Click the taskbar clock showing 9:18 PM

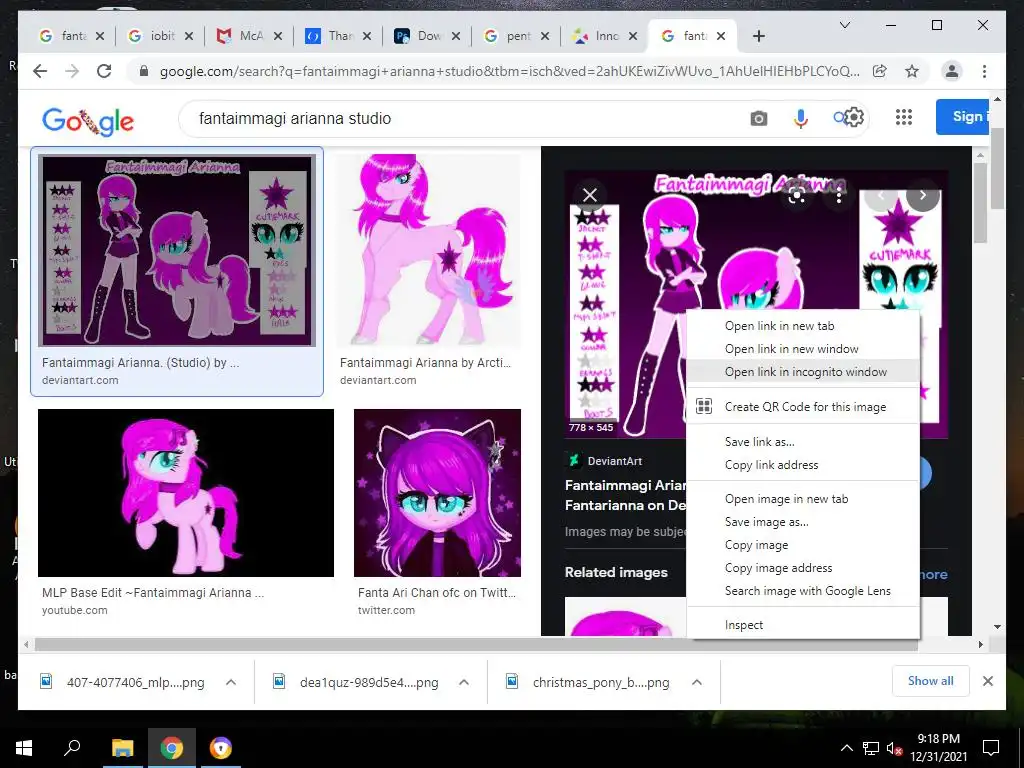tap(938, 748)
